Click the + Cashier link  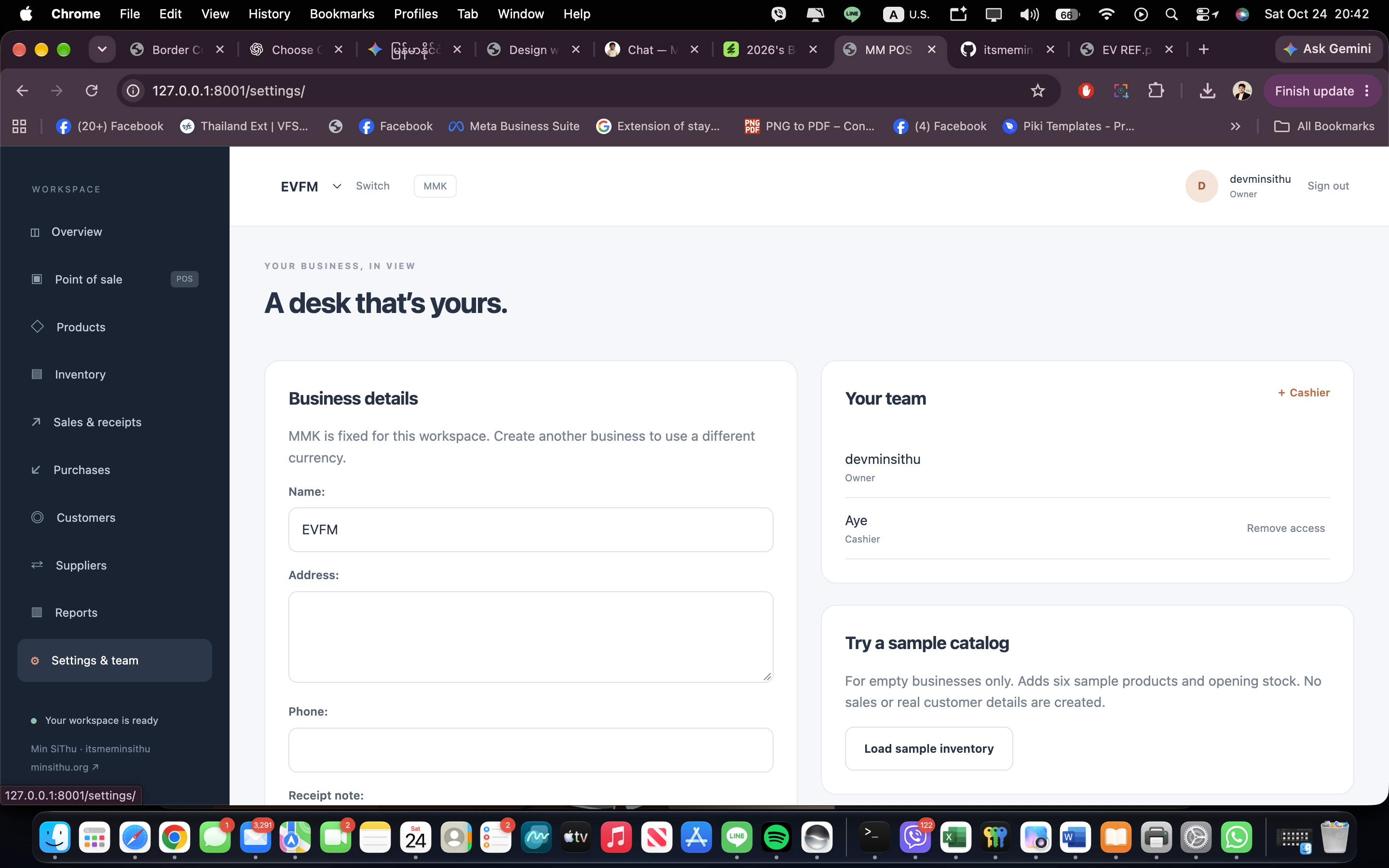1304,393
